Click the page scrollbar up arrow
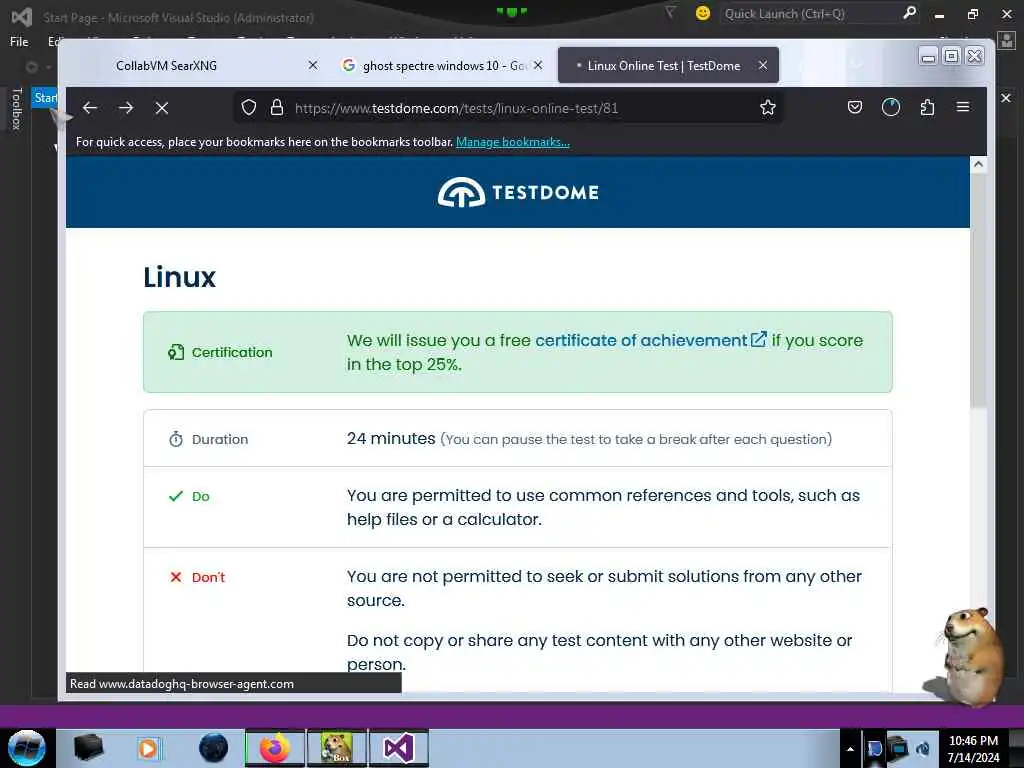Image resolution: width=1024 pixels, height=768 pixels. pyautogui.click(x=978, y=165)
